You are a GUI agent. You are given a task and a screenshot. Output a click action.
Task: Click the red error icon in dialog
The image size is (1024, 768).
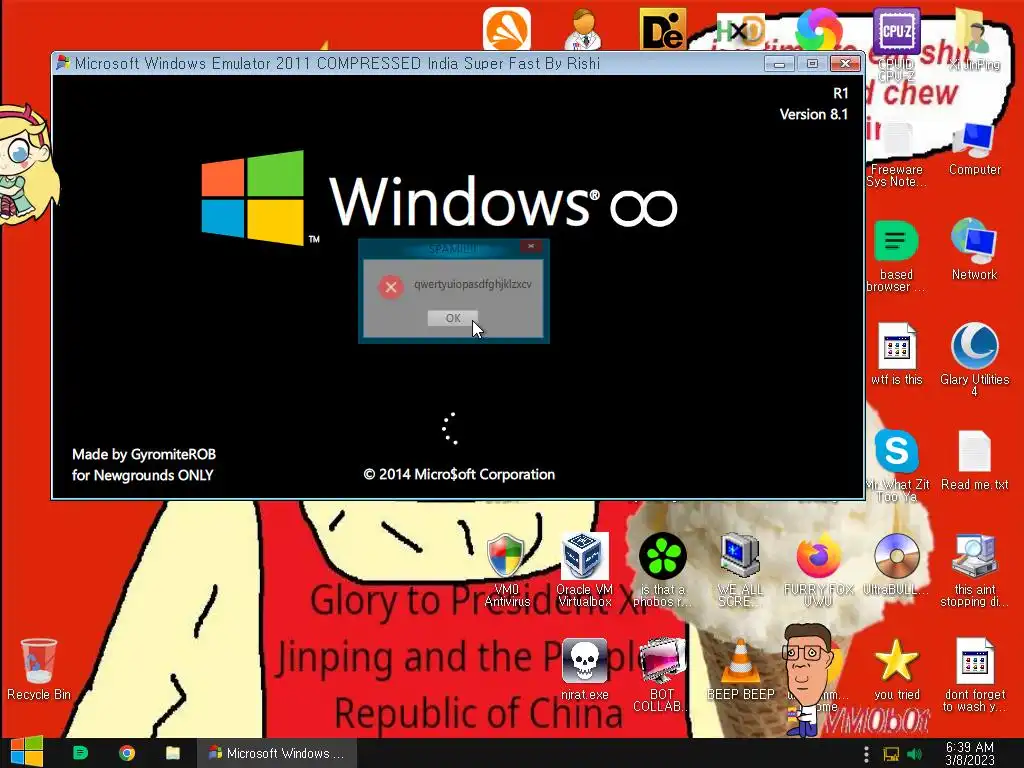tap(391, 287)
